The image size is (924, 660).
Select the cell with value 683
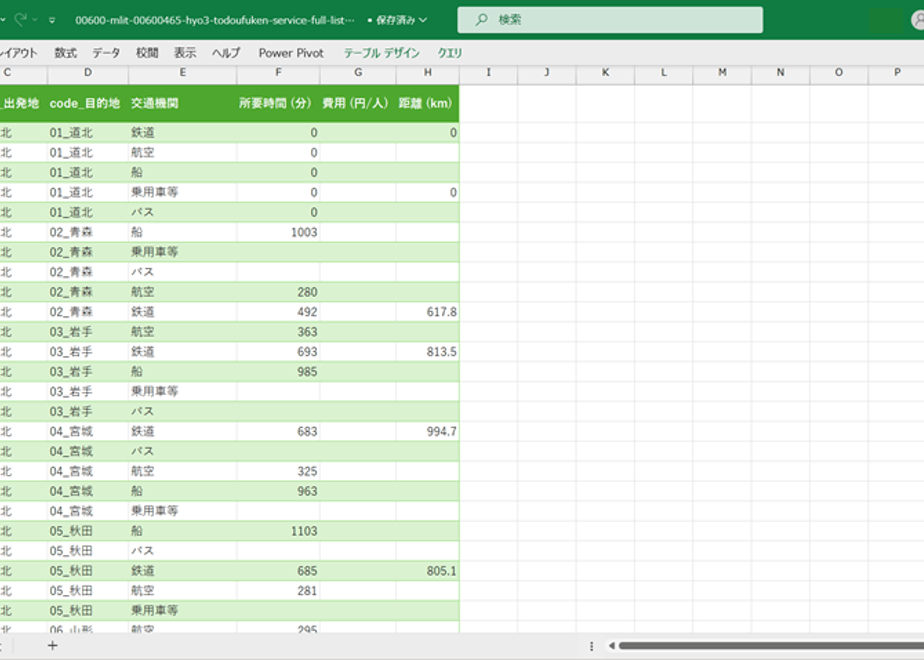coord(278,431)
